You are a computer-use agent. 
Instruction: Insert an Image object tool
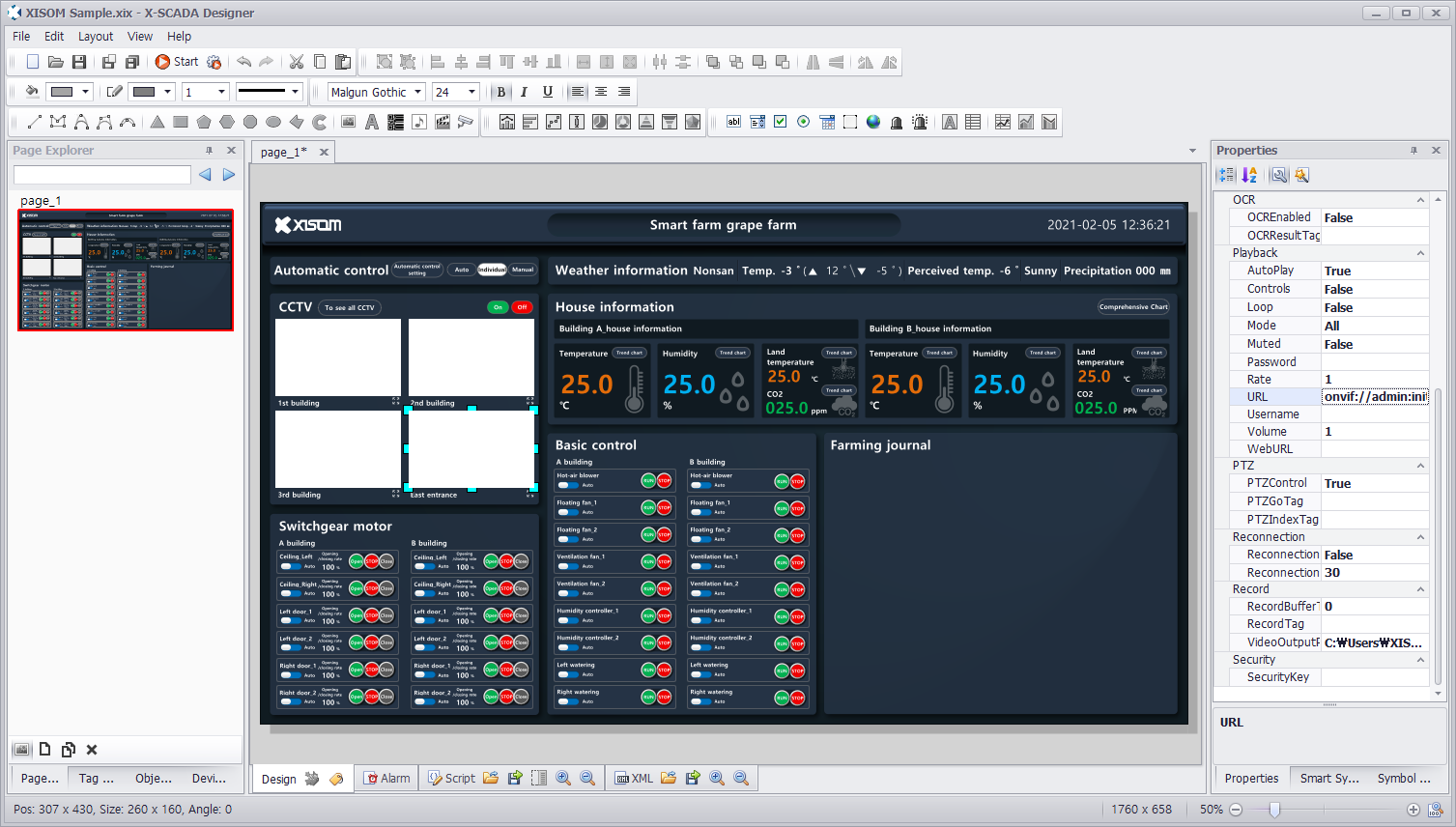[x=349, y=122]
